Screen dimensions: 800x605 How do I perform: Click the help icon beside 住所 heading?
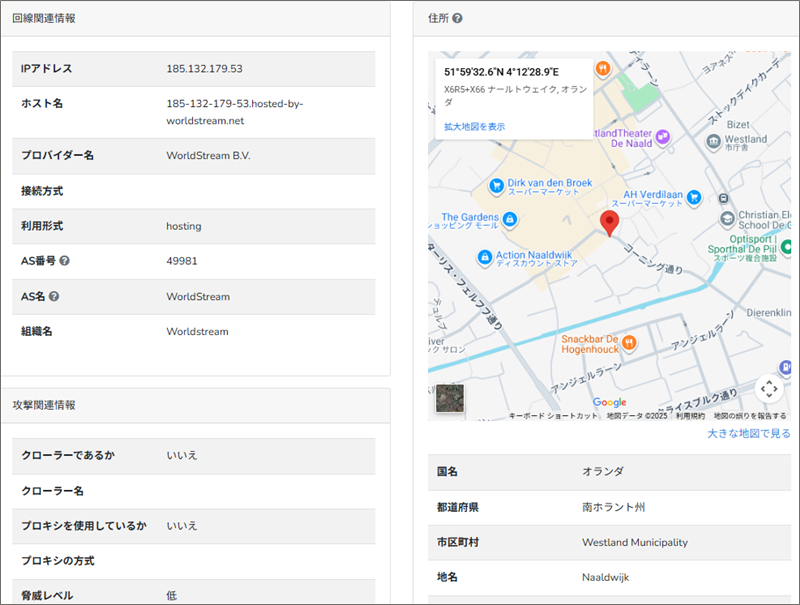457,18
